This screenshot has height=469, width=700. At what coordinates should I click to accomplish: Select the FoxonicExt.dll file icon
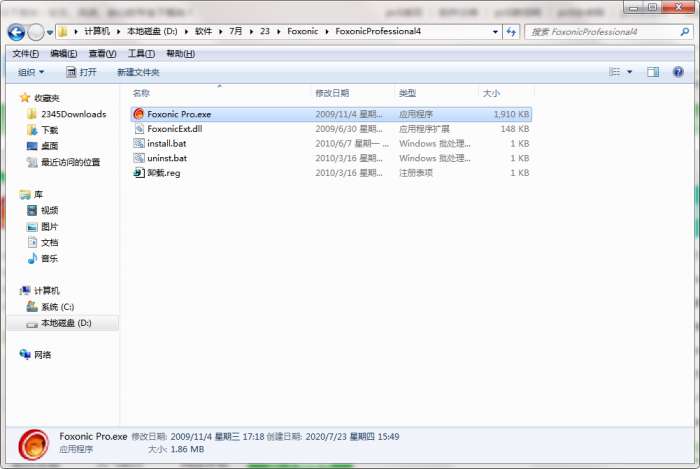pyautogui.click(x=139, y=129)
